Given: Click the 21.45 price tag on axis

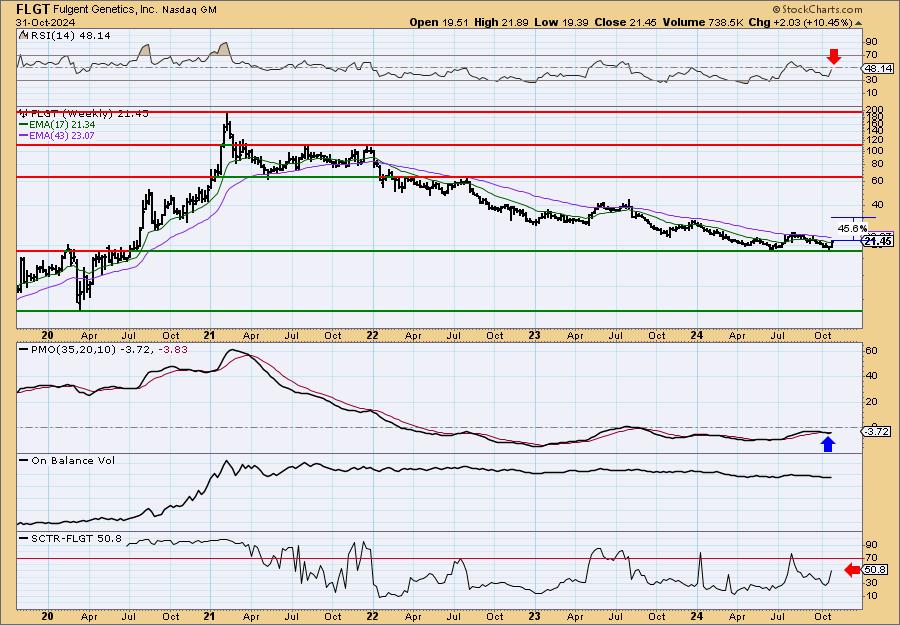Looking at the screenshot, I should coord(878,242).
